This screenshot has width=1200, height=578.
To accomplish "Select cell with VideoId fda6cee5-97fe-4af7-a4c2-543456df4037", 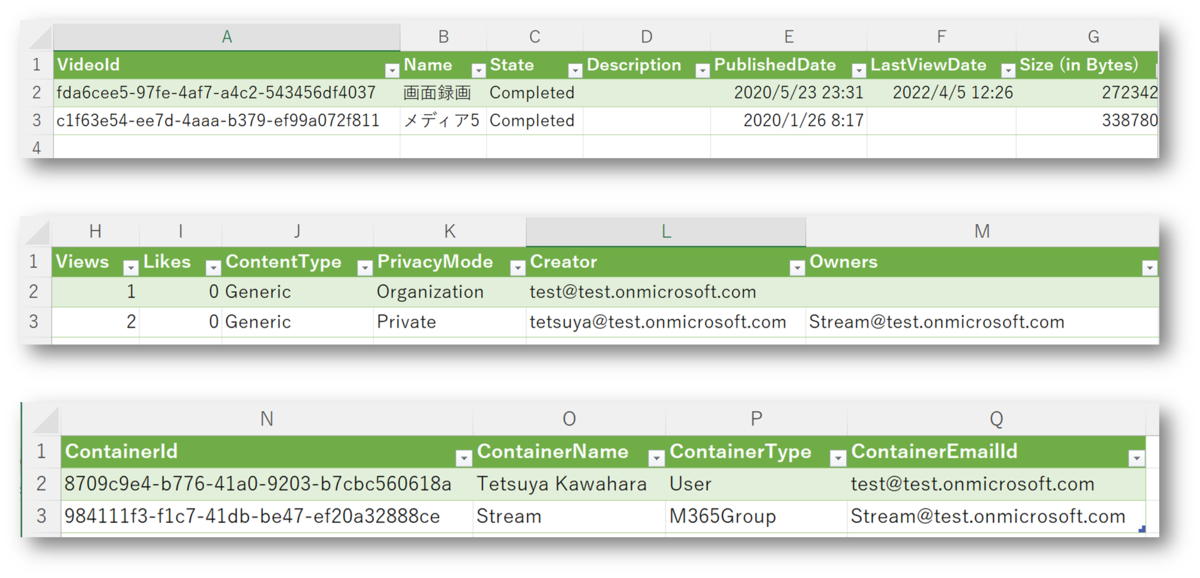I will [227, 93].
